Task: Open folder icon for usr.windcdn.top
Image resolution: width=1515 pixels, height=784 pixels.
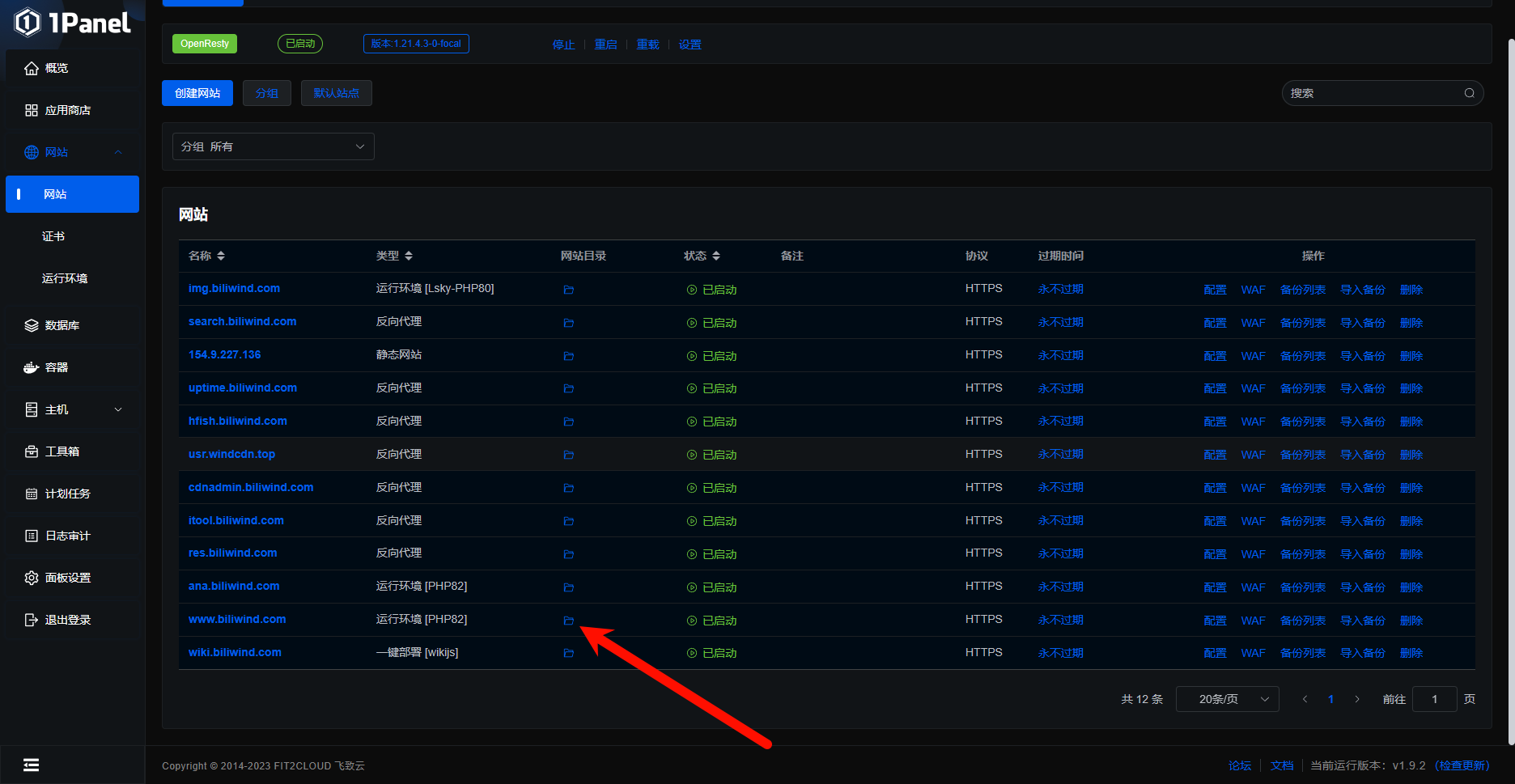Action: pos(569,455)
